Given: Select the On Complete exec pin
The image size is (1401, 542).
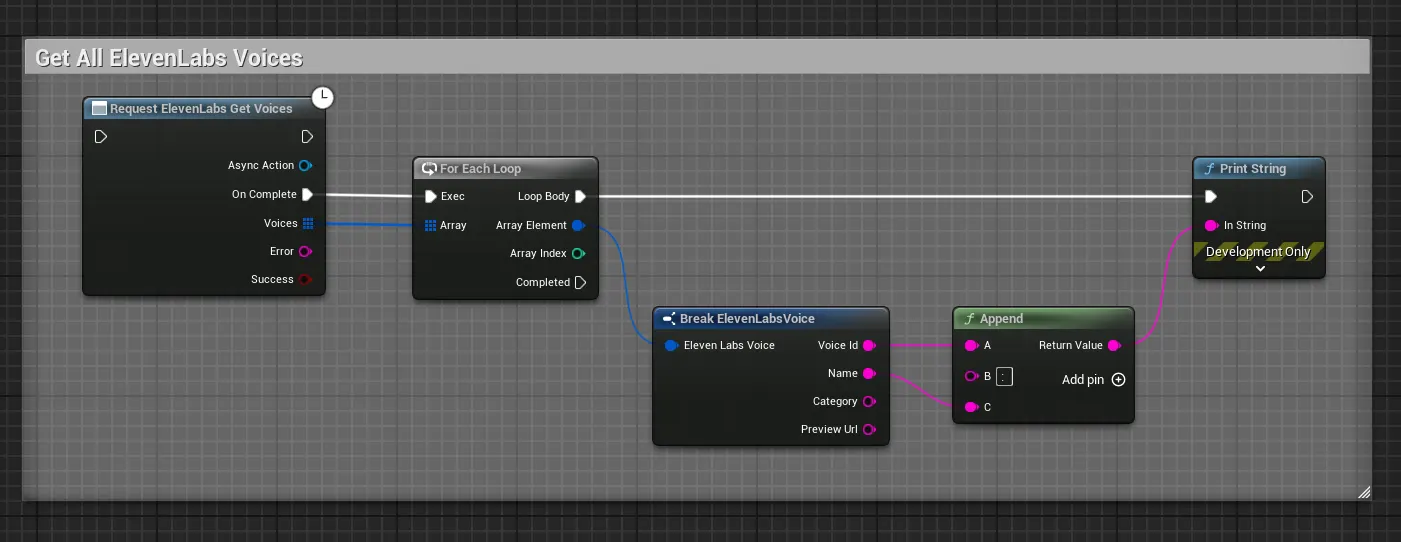Looking at the screenshot, I should tap(308, 194).
